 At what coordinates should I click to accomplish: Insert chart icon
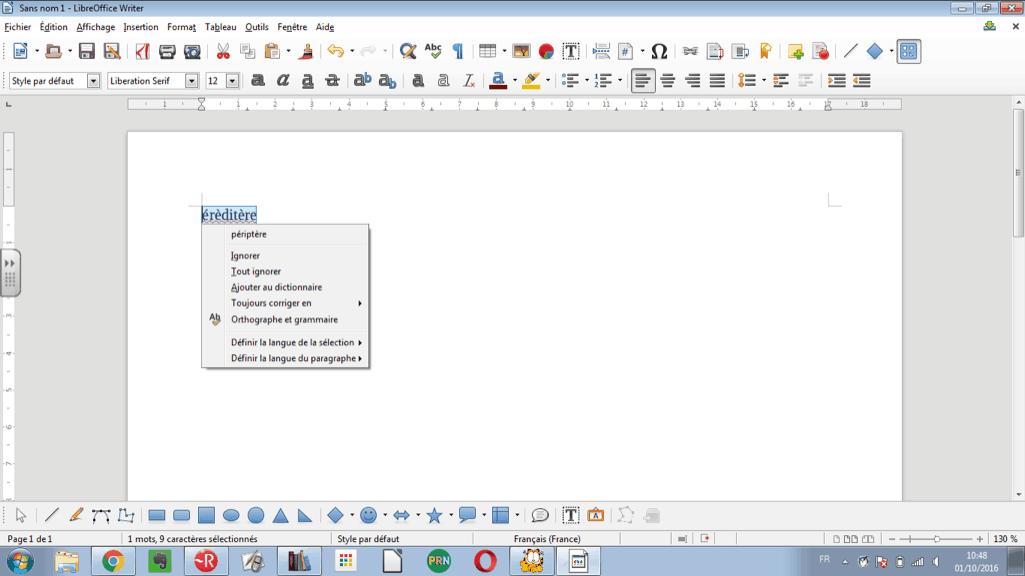(x=546, y=51)
